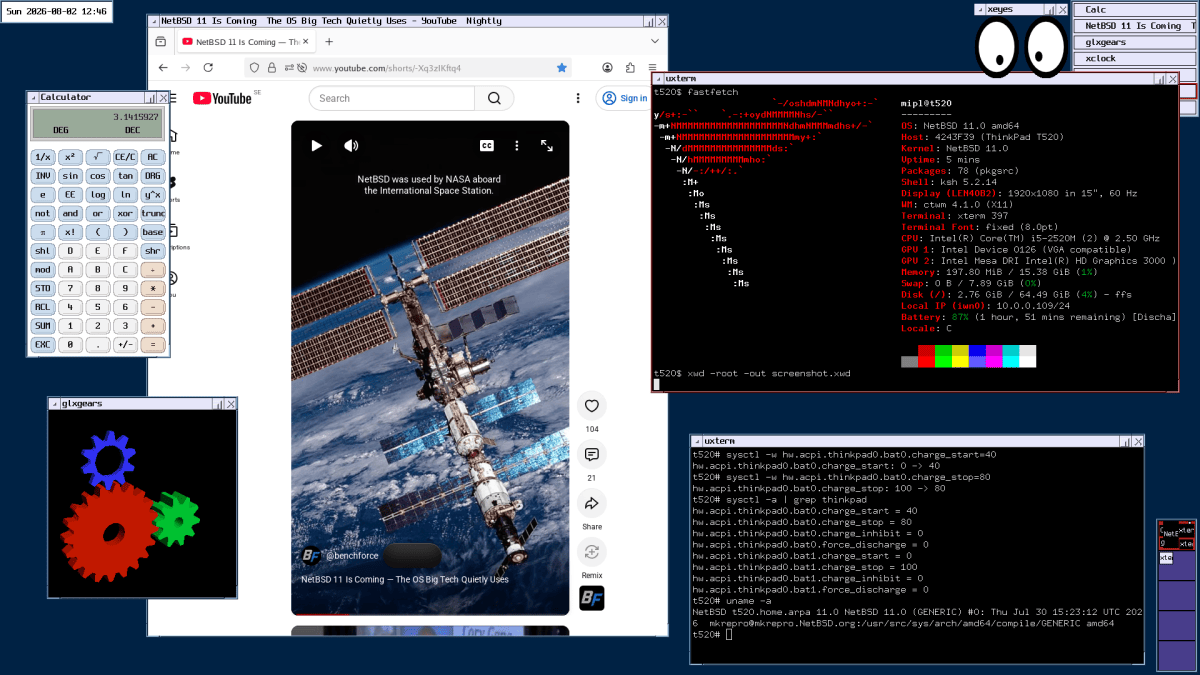The image size is (1200, 675).
Task: Click calculator x! factorial key
Action: point(70,232)
